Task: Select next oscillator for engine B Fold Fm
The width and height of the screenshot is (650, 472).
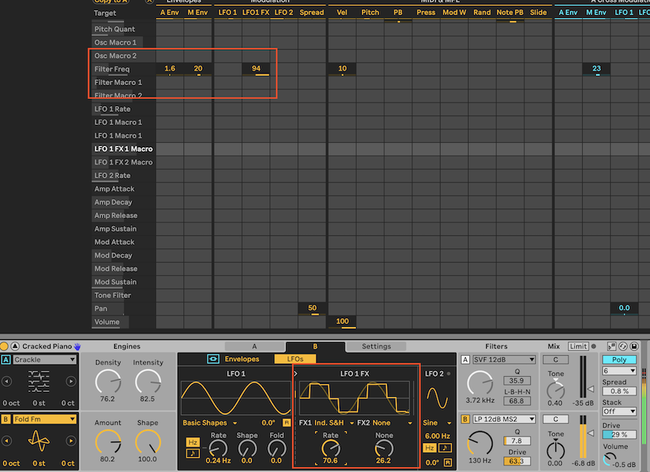Action: [71, 441]
